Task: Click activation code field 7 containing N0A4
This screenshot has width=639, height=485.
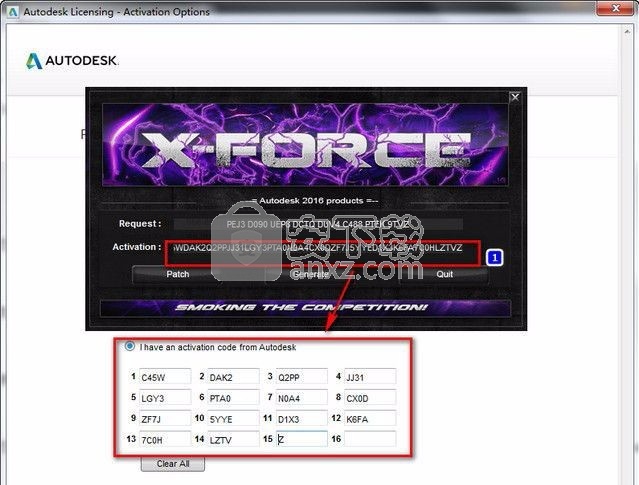Action: coord(302,397)
